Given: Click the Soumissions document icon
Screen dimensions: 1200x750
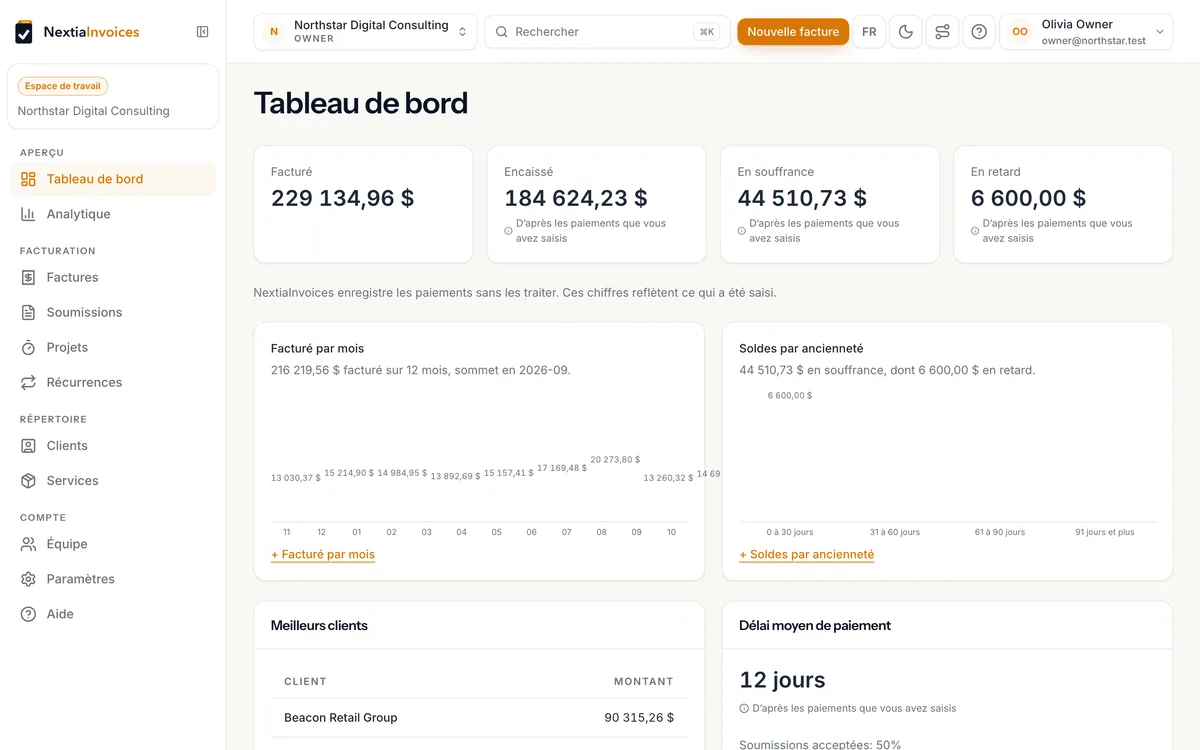Looking at the screenshot, I should coord(28,312).
